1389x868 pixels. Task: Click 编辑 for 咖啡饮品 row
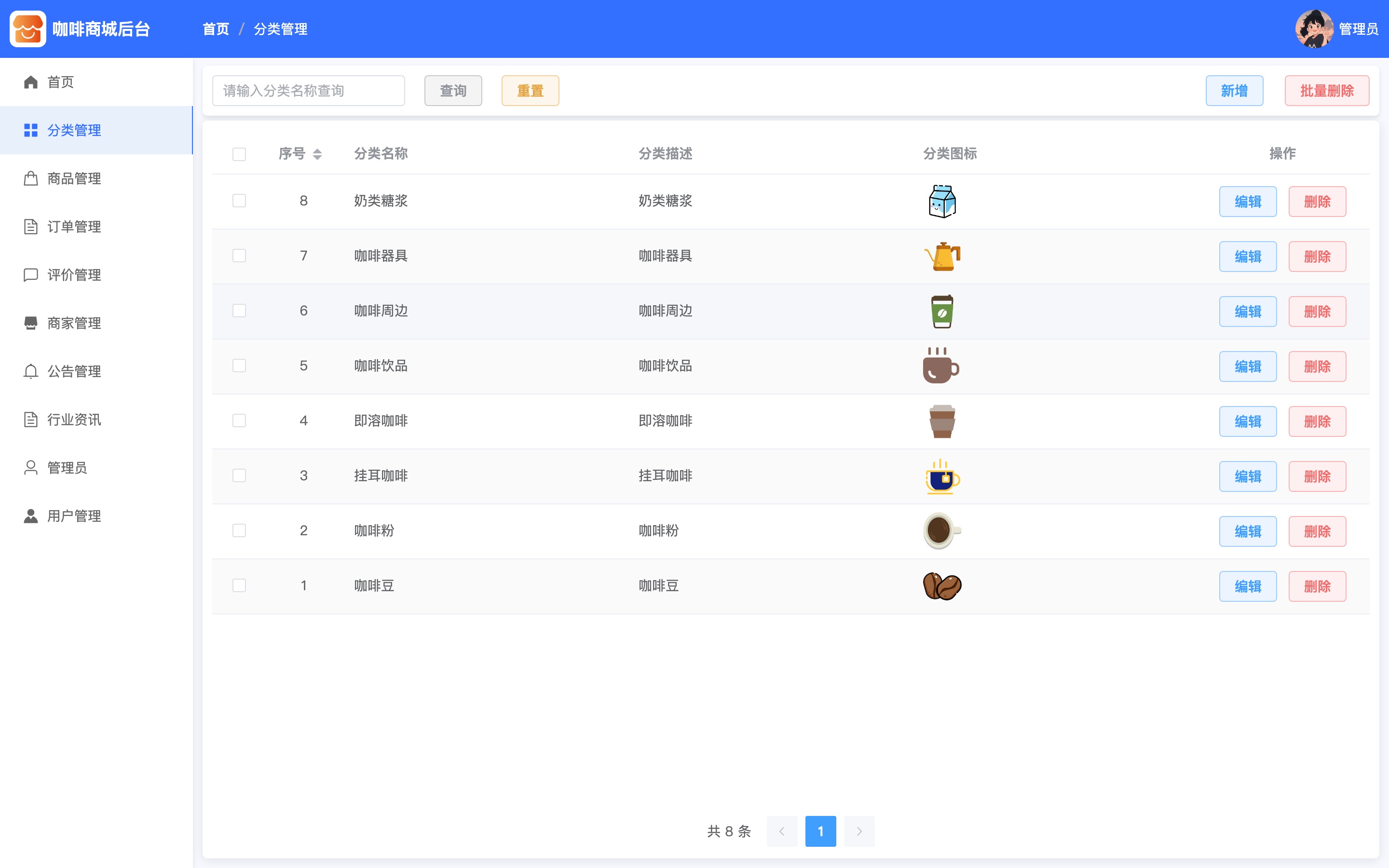pos(1248,366)
